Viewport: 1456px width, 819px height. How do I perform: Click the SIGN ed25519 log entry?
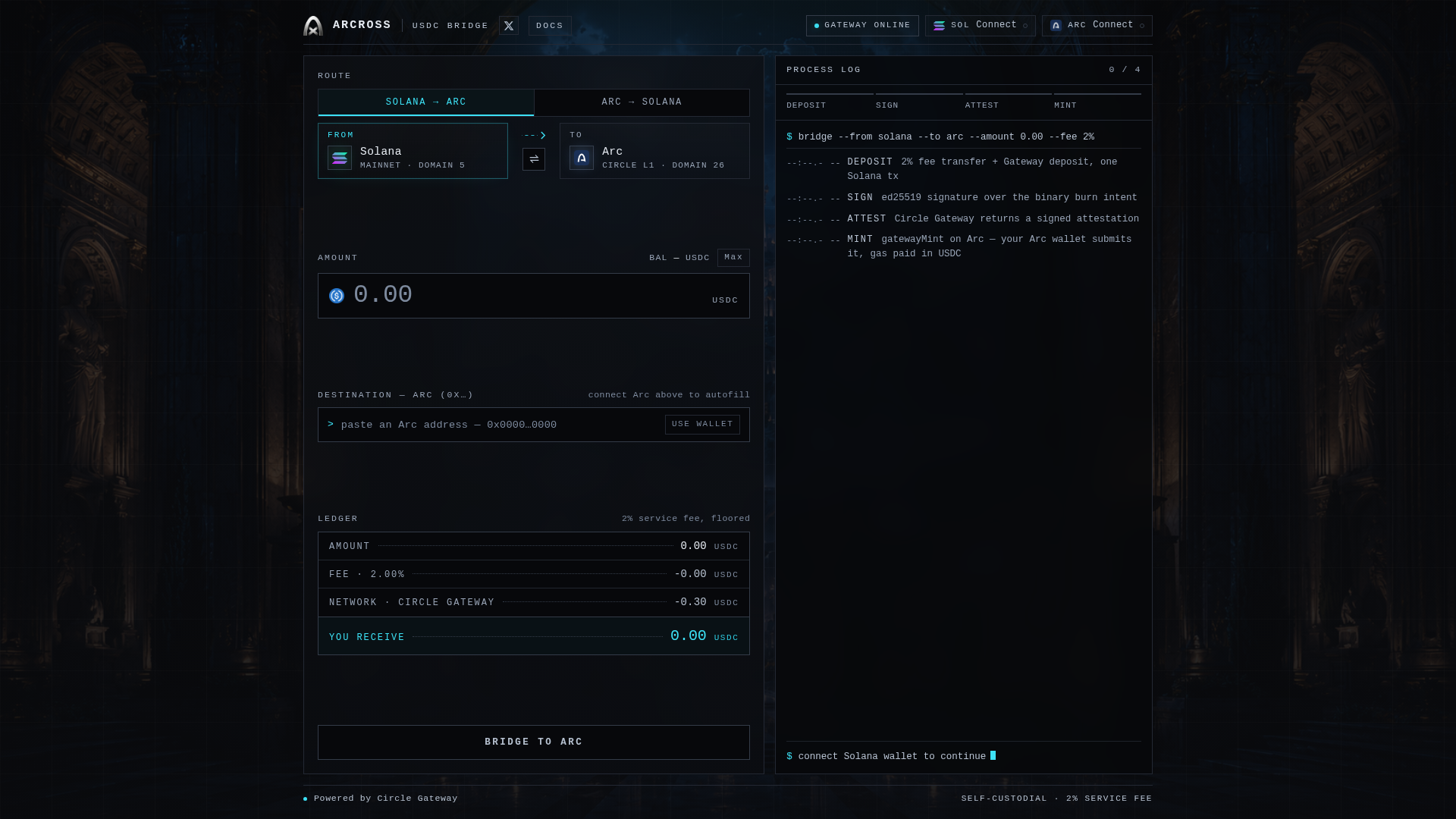[x=964, y=198]
